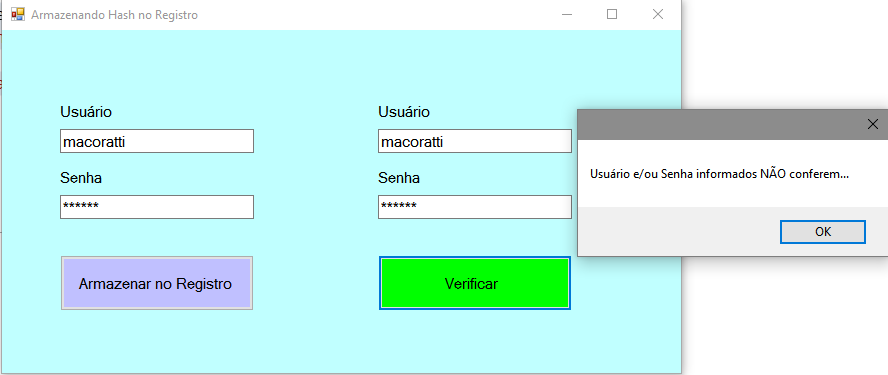Click the green Verificar button
888x375 pixels.
click(475, 283)
